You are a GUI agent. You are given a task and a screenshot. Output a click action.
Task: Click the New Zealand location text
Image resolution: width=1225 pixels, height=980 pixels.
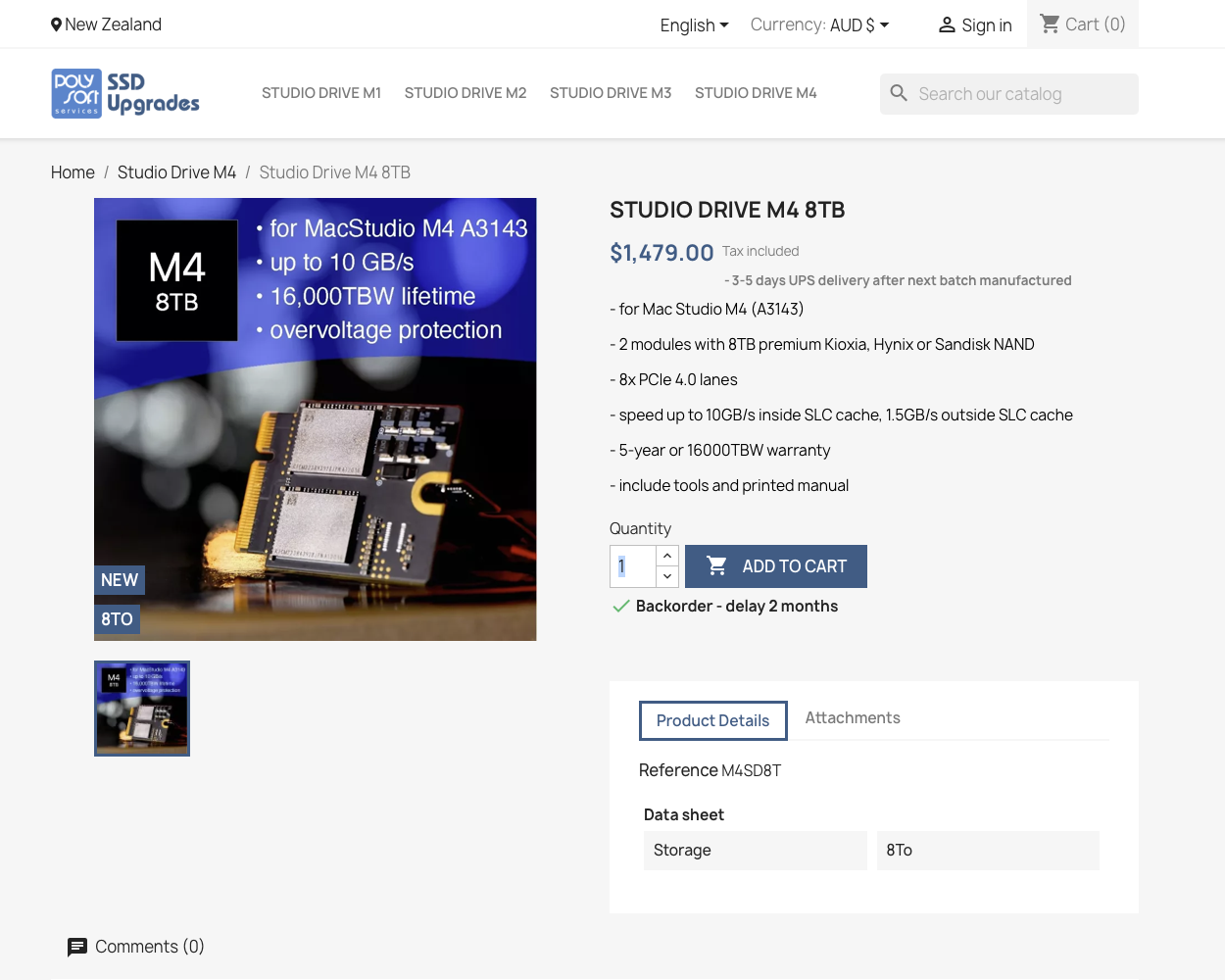[x=114, y=24]
